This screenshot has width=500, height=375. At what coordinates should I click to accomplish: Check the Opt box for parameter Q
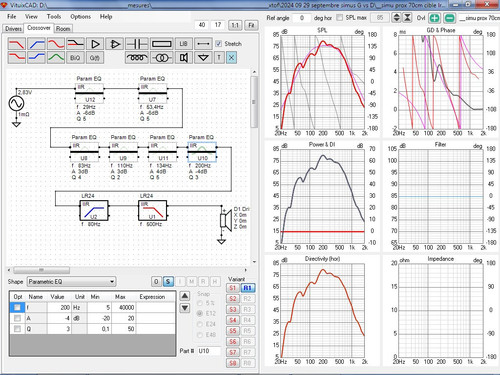(17, 329)
